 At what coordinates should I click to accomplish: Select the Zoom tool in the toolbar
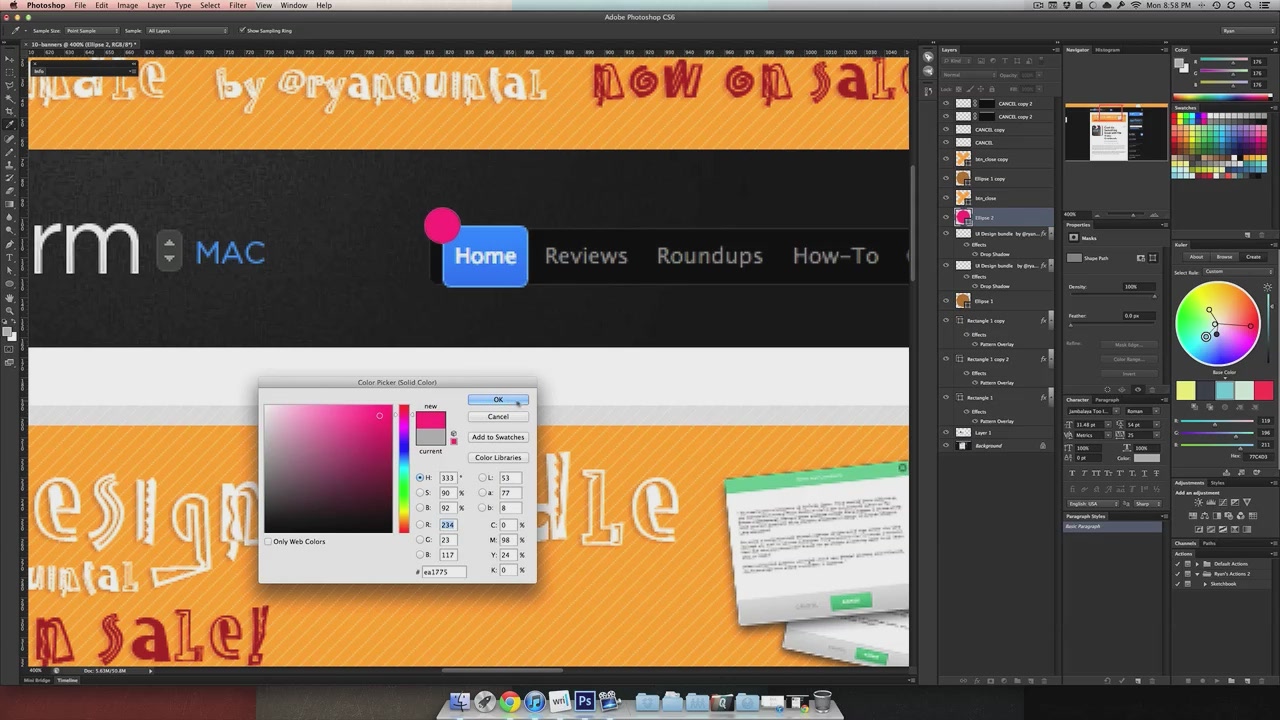pos(10,310)
